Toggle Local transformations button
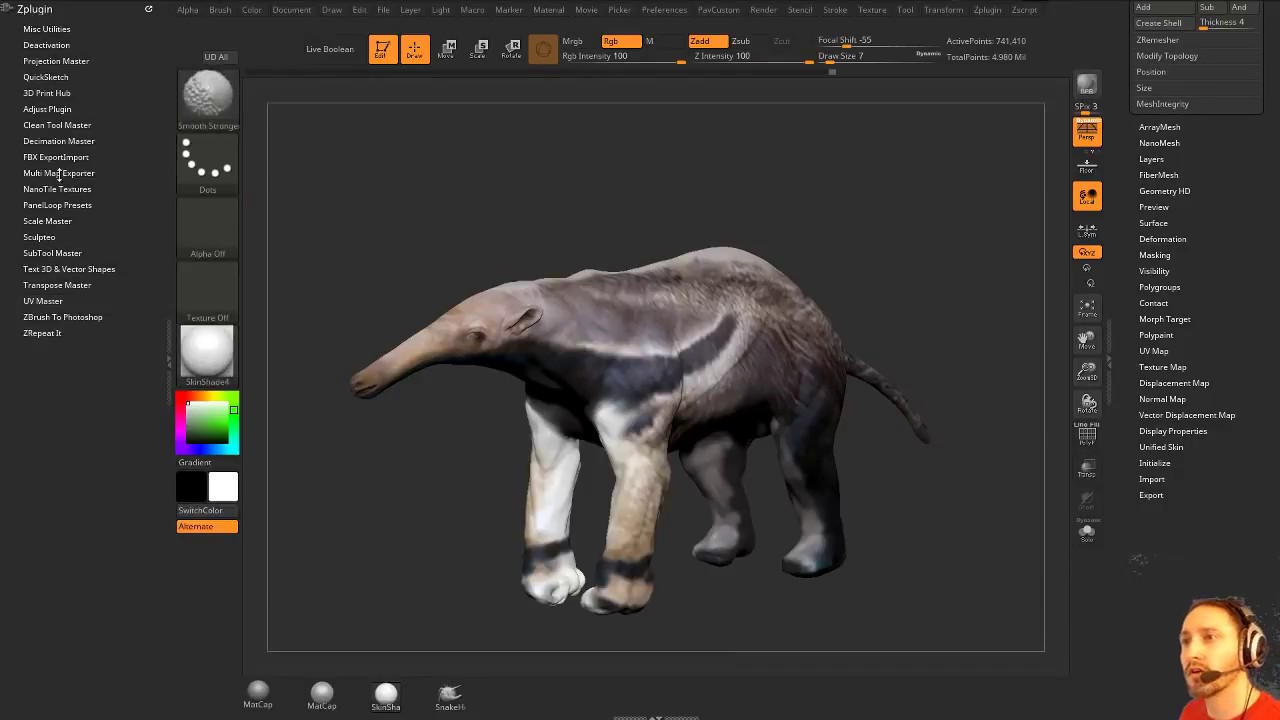The image size is (1280, 720). point(1087,196)
